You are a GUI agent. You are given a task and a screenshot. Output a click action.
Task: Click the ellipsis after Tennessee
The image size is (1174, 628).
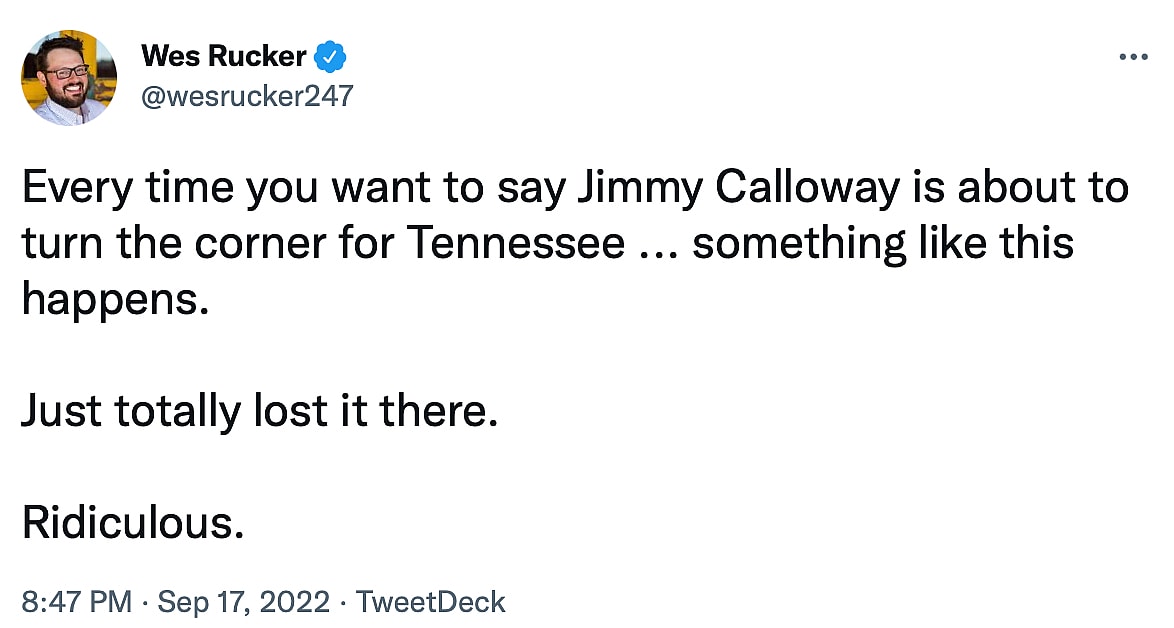(x=657, y=246)
